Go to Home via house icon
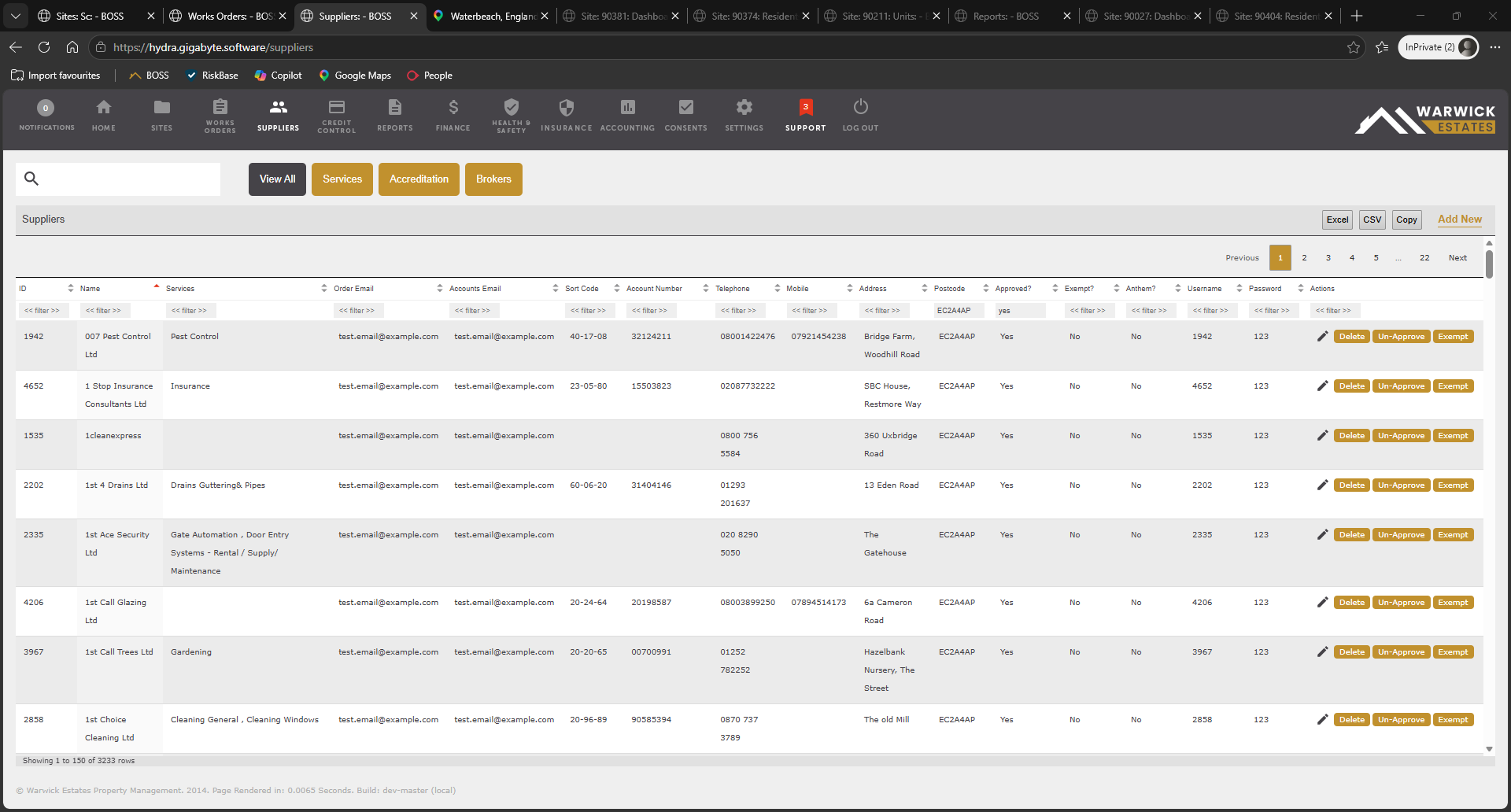The height and width of the screenshot is (812, 1511). 103,107
